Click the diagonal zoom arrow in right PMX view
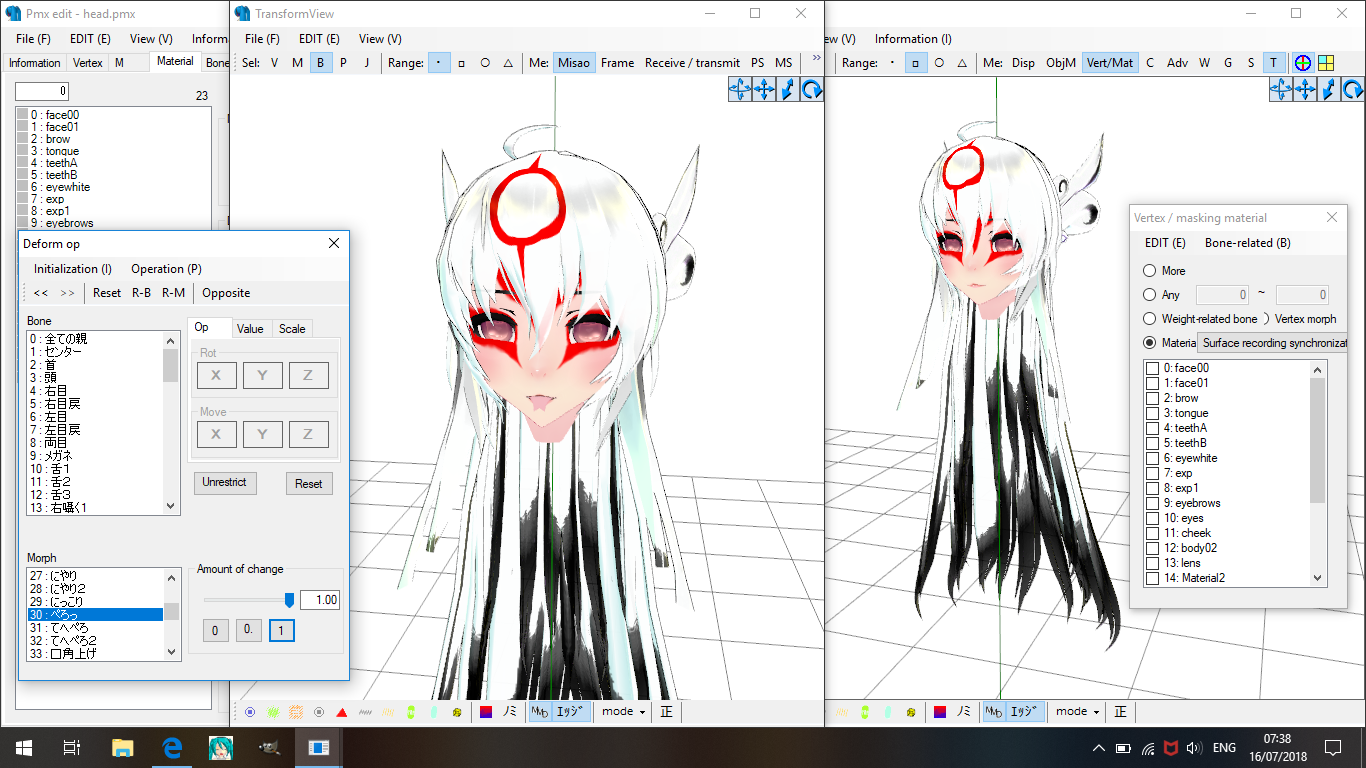 tap(1329, 90)
